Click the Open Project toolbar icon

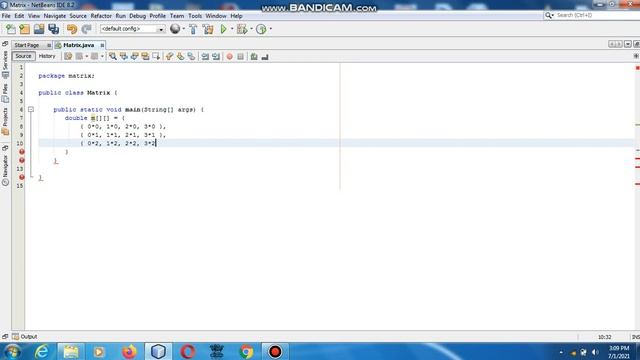pyautogui.click(x=39, y=29)
